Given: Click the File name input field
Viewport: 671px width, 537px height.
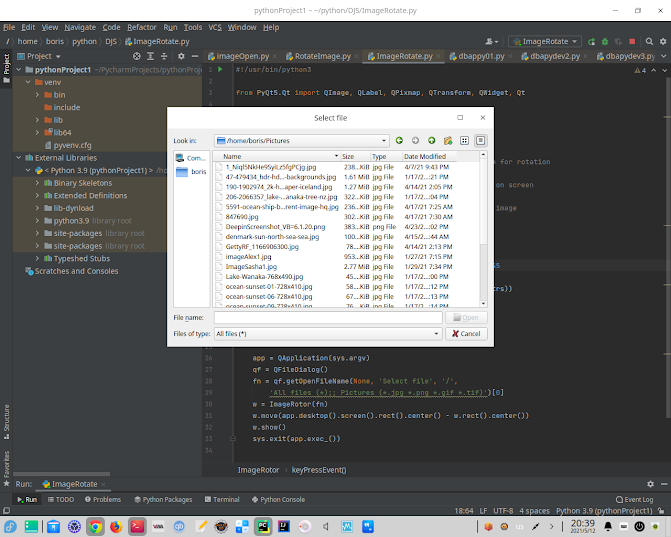Looking at the screenshot, I should 328,317.
